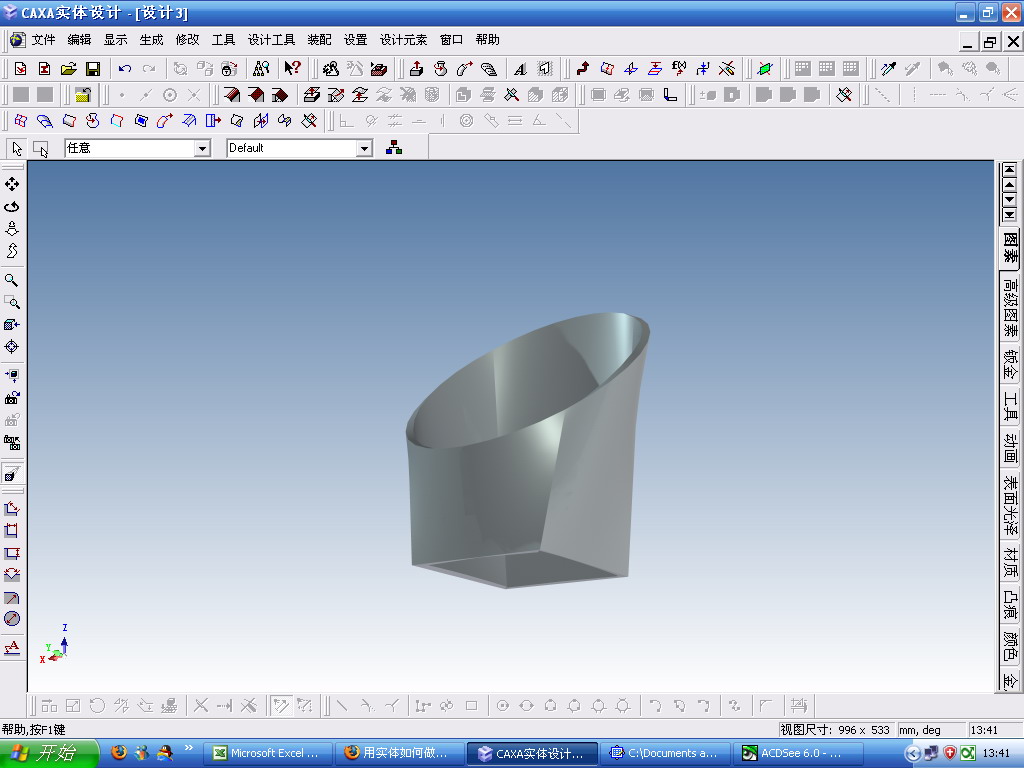Click the save camera icon in left toolbar
1024x768 pixels.
point(12,398)
